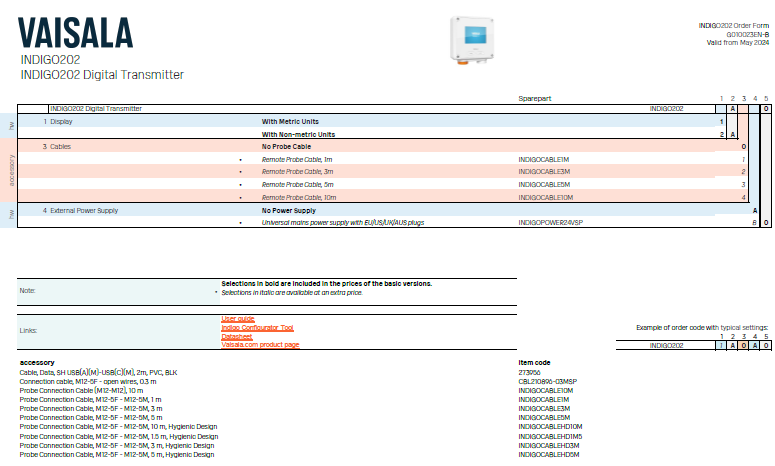775x466 pixels.
Task: Open the Indigo Configurator Tool link
Action: (x=257, y=328)
